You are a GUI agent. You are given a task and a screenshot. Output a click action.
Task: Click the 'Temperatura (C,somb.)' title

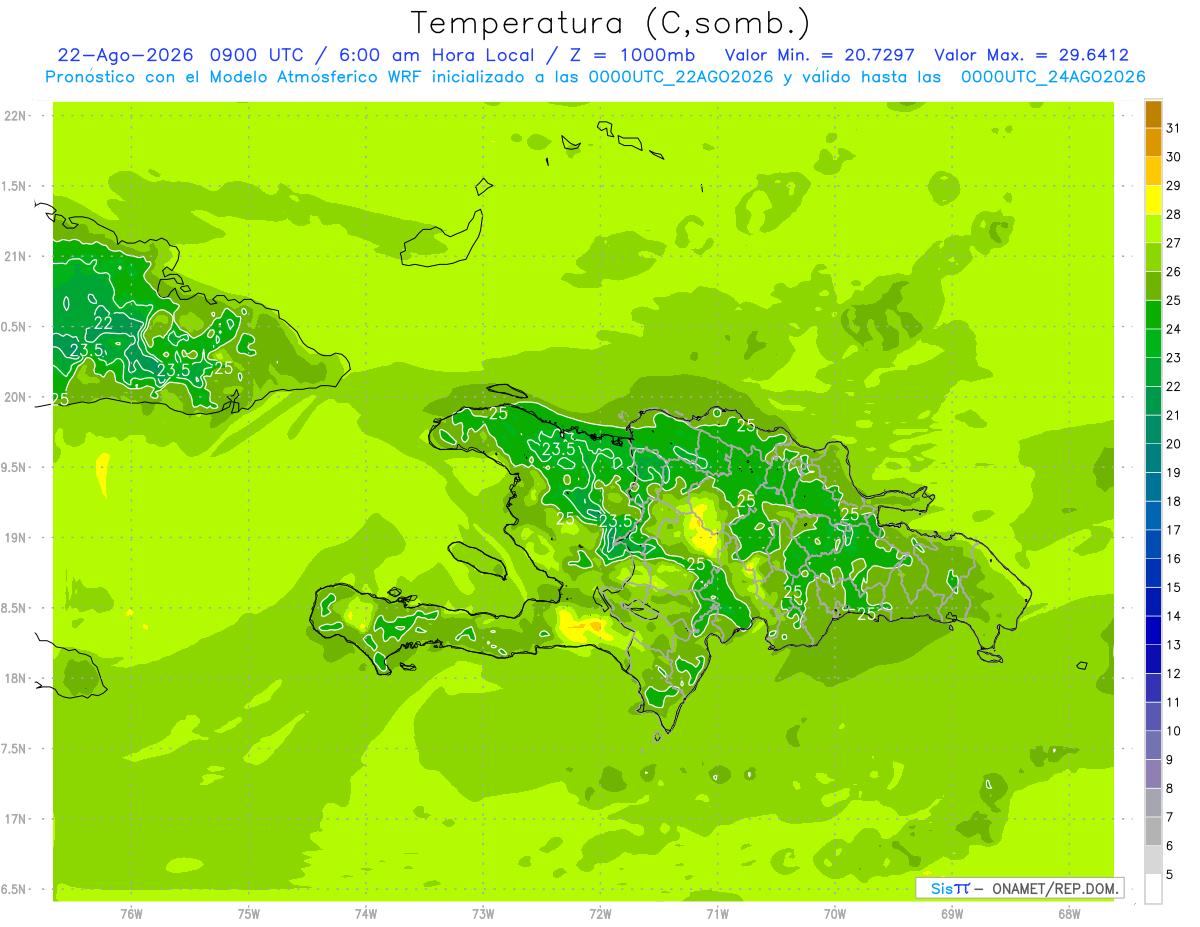point(610,22)
